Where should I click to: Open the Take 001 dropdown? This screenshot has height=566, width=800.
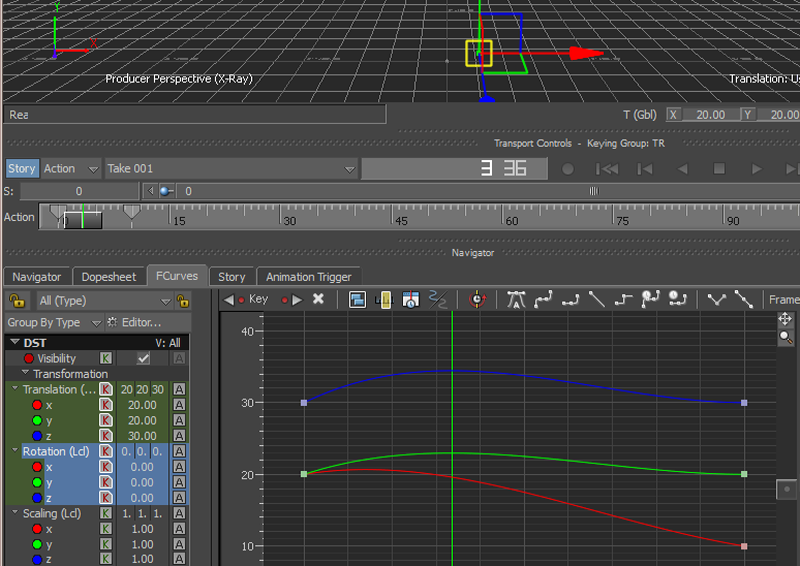[x=231, y=169]
